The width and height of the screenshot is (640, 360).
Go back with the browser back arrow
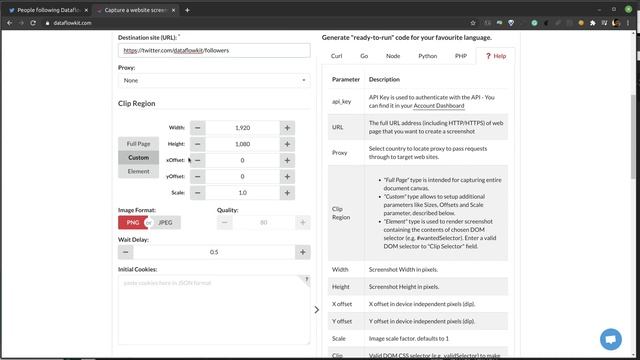pyautogui.click(x=9, y=23)
